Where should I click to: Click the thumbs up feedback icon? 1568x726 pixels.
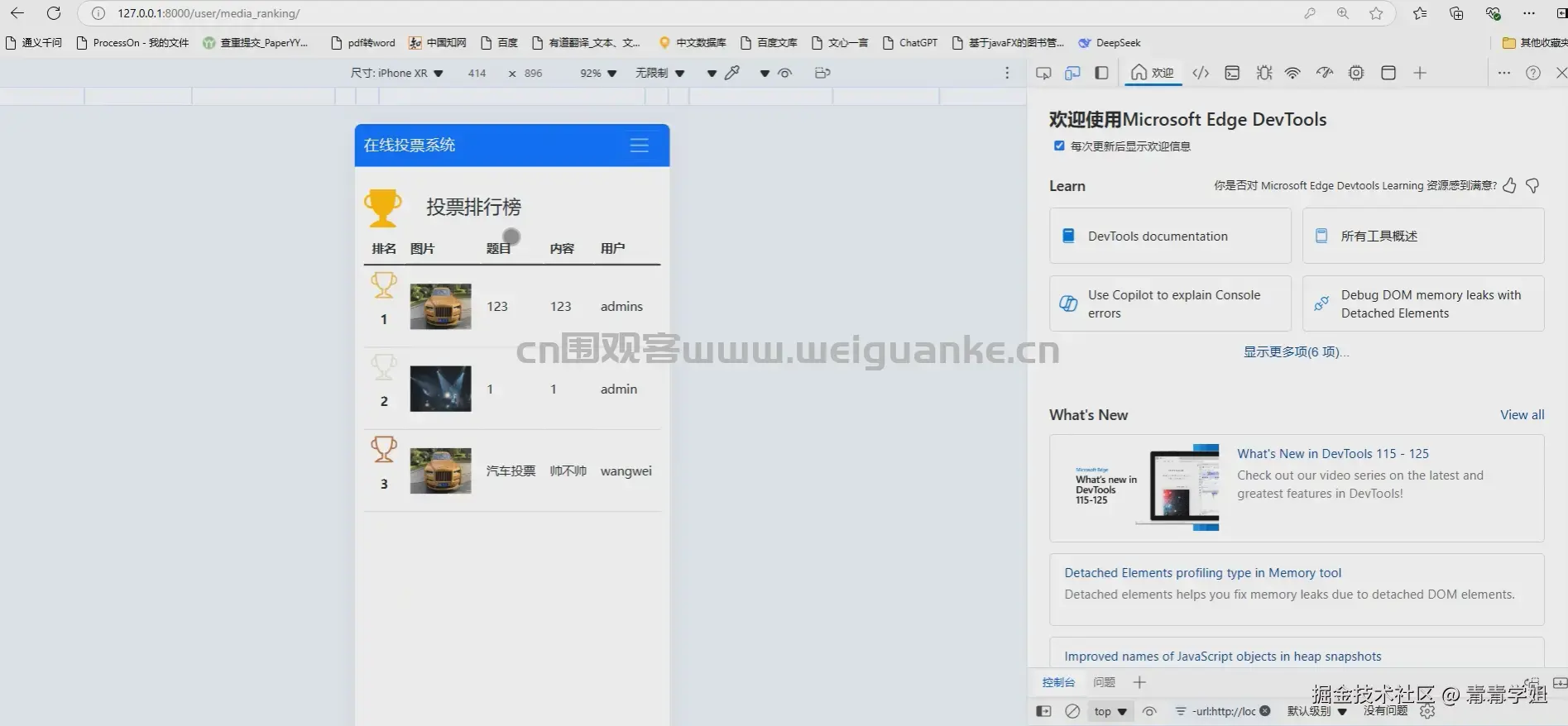point(1509,185)
